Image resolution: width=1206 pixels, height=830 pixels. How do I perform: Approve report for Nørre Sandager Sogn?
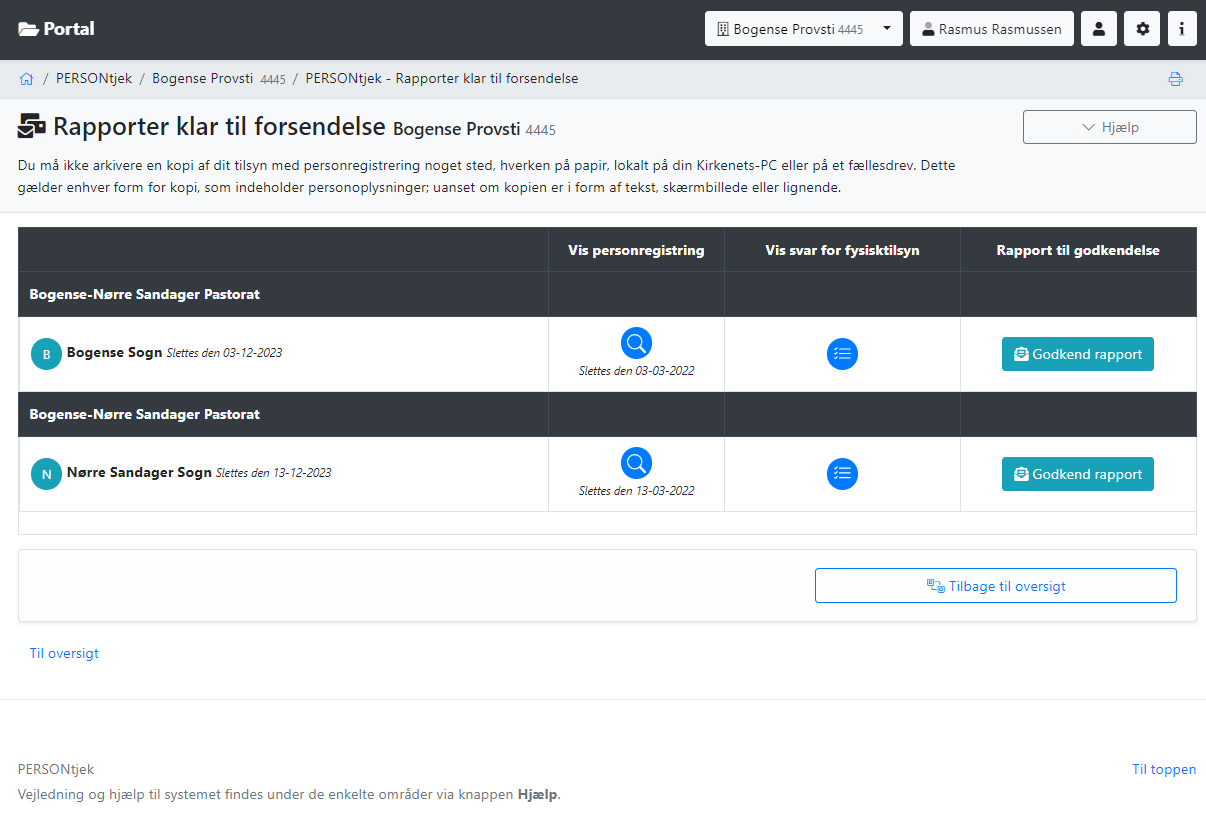(x=1078, y=474)
